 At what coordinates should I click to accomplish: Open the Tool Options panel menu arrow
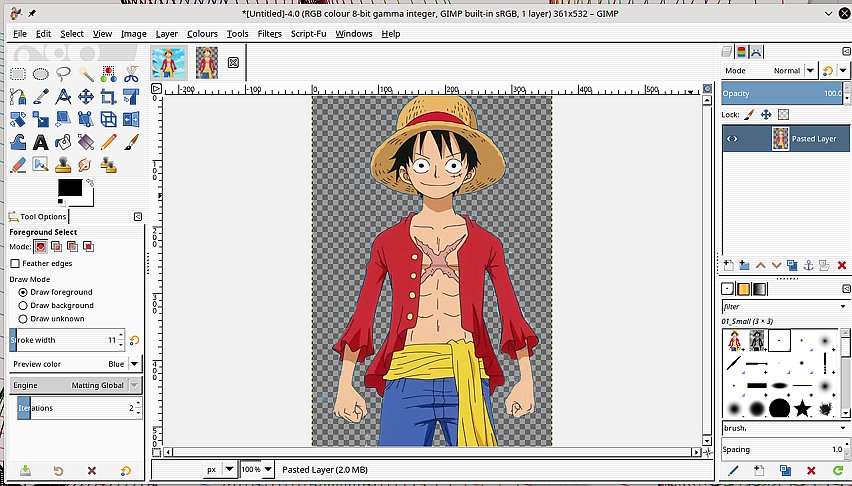coord(138,216)
